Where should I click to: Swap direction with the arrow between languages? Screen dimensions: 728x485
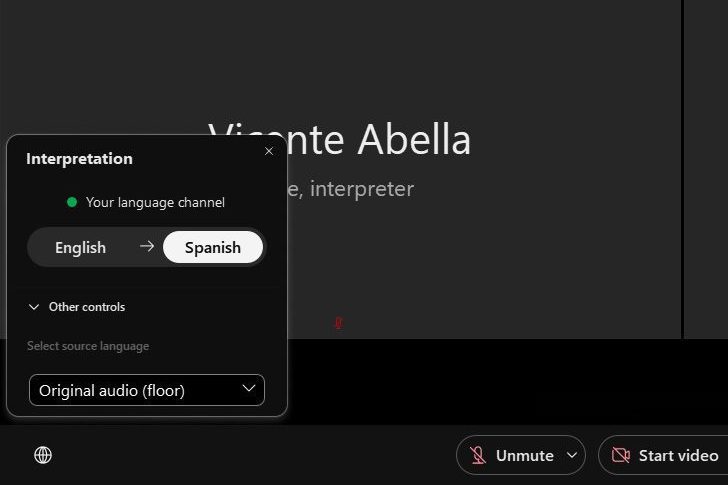147,247
